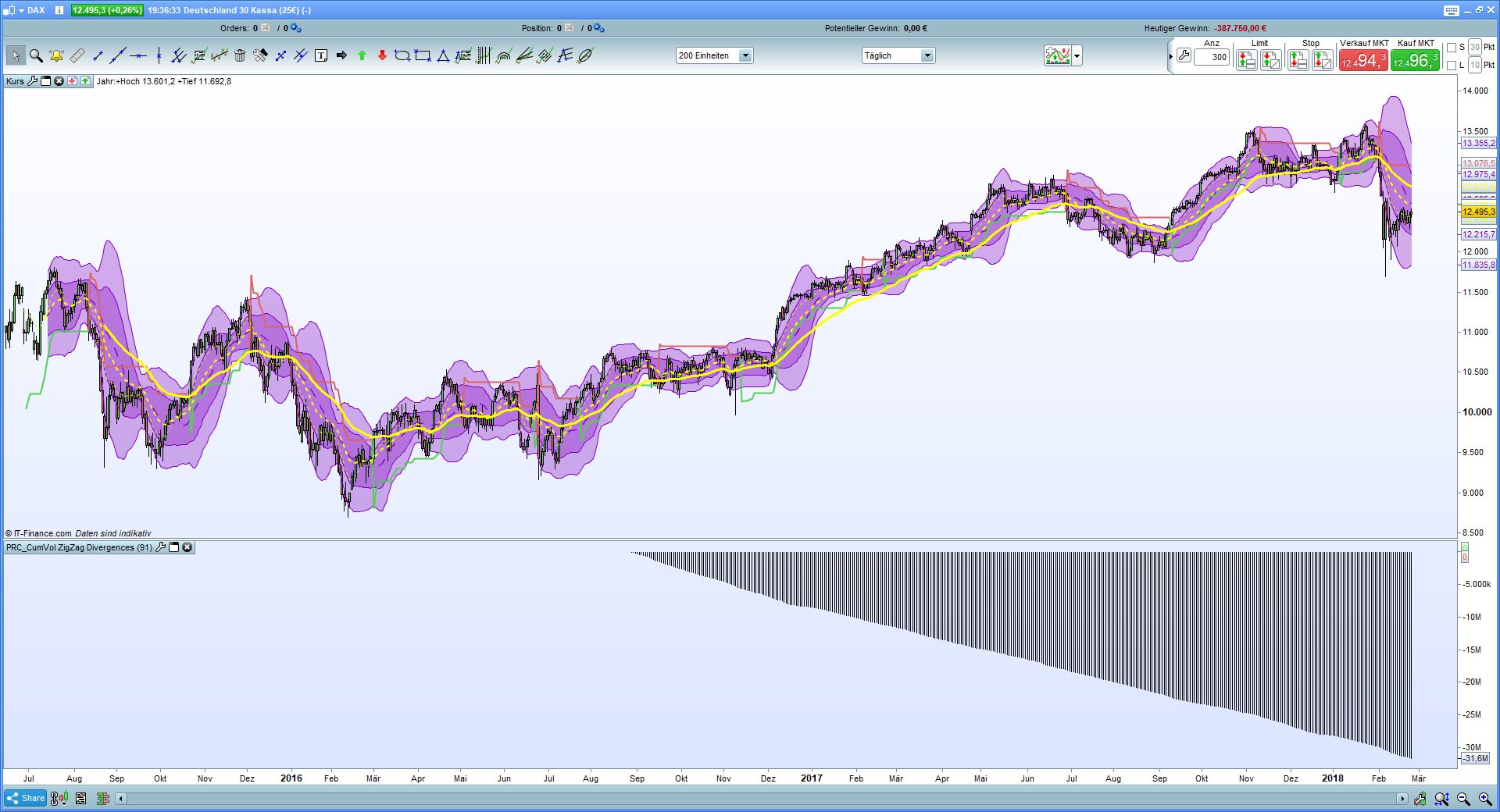Open settings for PRC_CumVol ZigZag Divergences indicator
Viewport: 1500px width, 812px height.
point(161,547)
